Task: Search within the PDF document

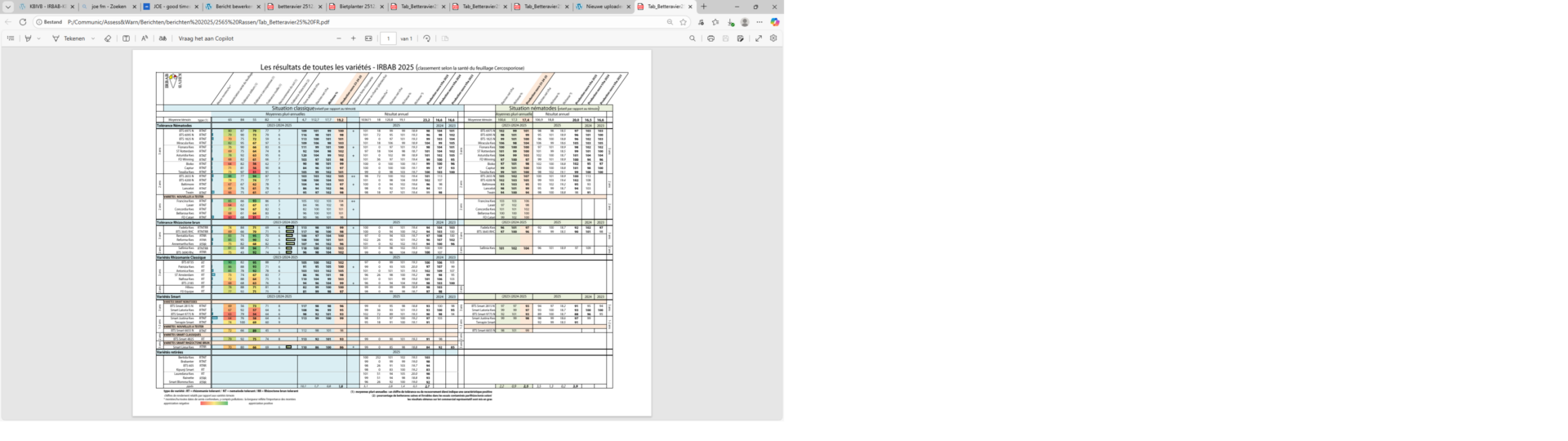Action: 693,38
